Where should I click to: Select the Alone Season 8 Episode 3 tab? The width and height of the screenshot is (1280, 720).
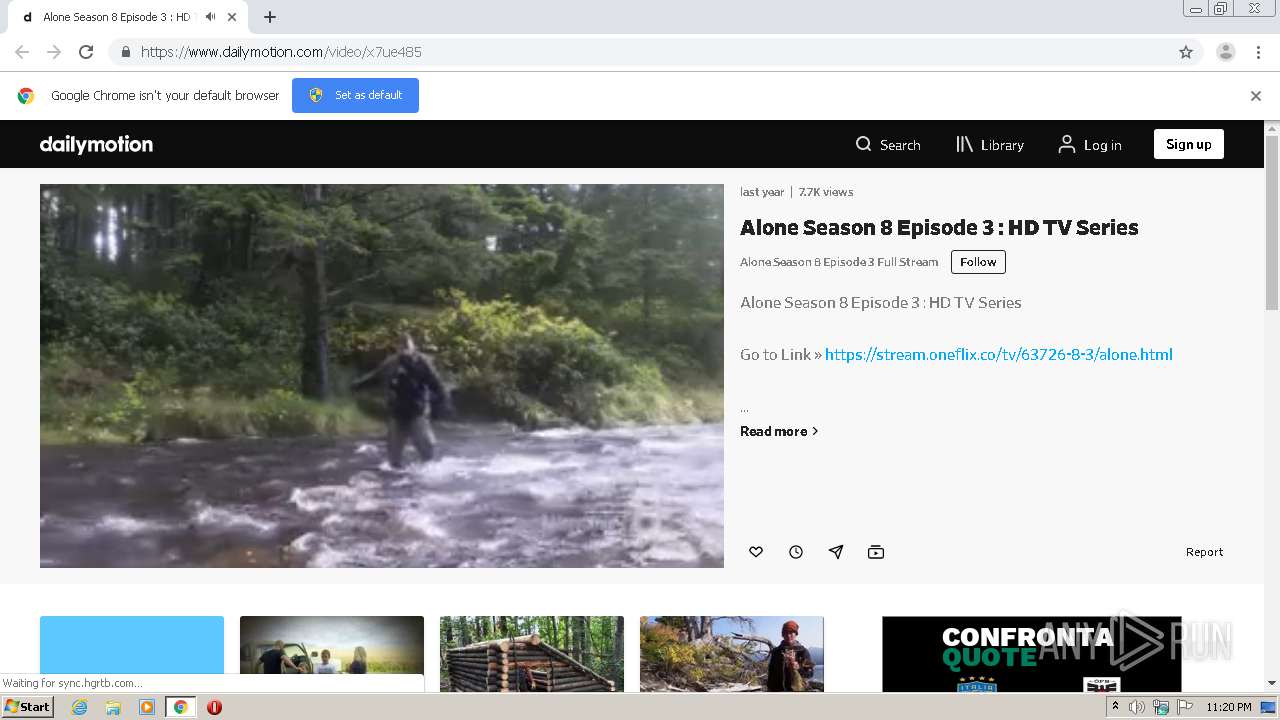[125, 17]
